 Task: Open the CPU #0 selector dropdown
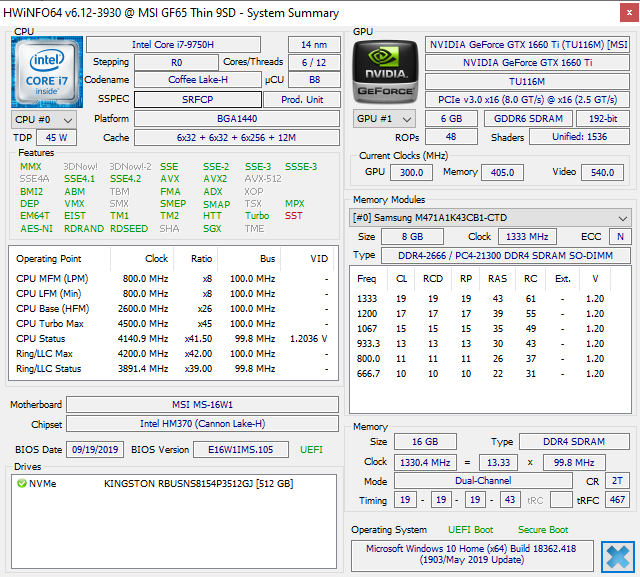click(x=42, y=119)
